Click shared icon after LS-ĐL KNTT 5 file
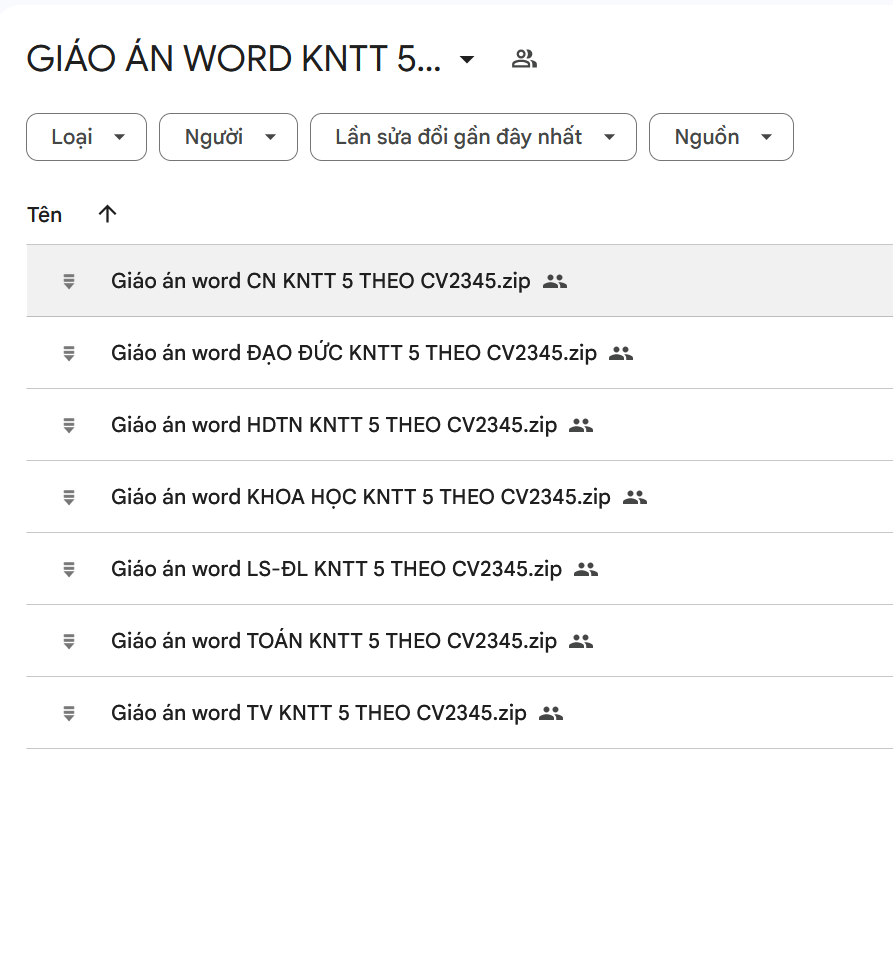 (586, 569)
